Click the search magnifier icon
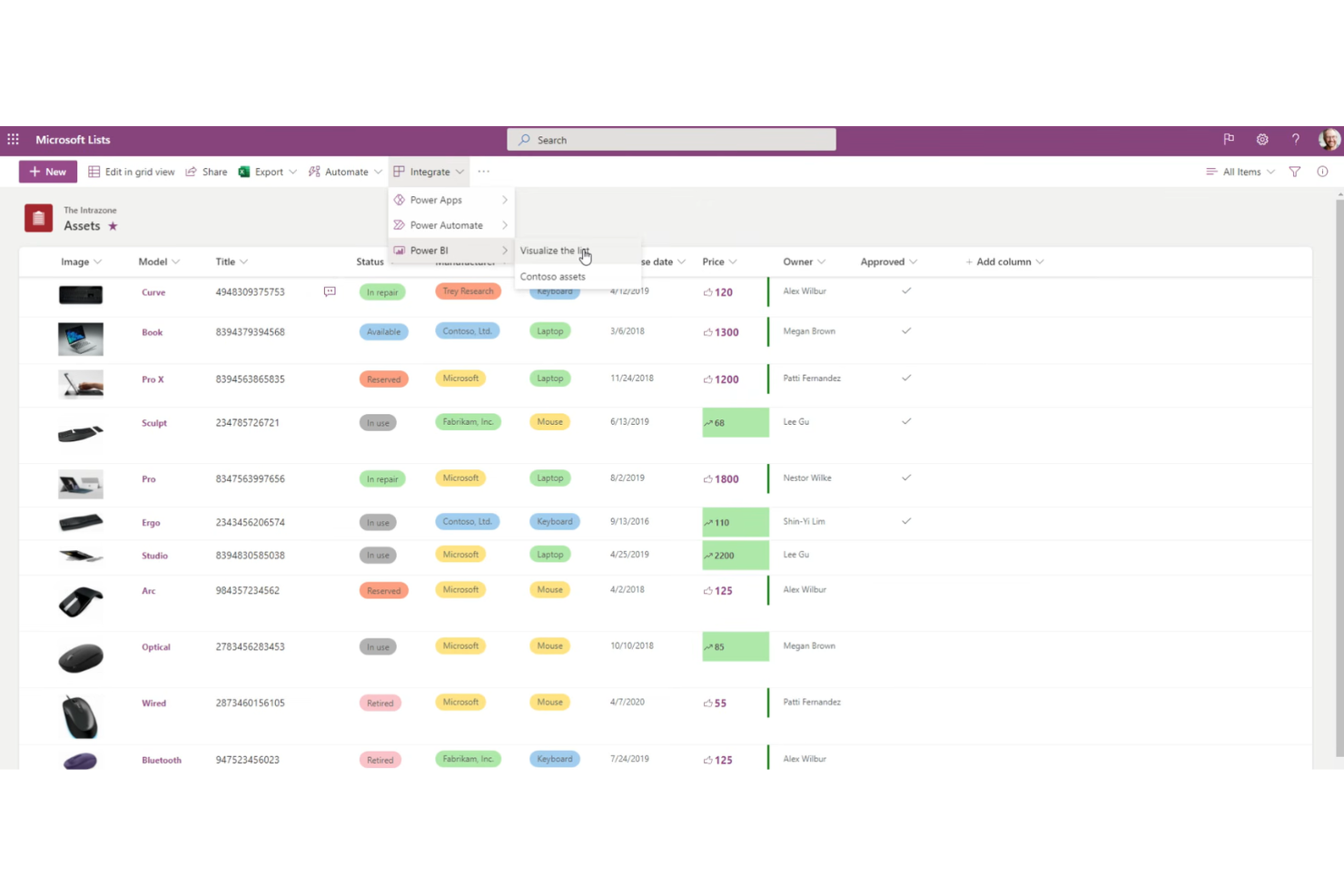Image resolution: width=1344 pixels, height=896 pixels. pos(524,140)
